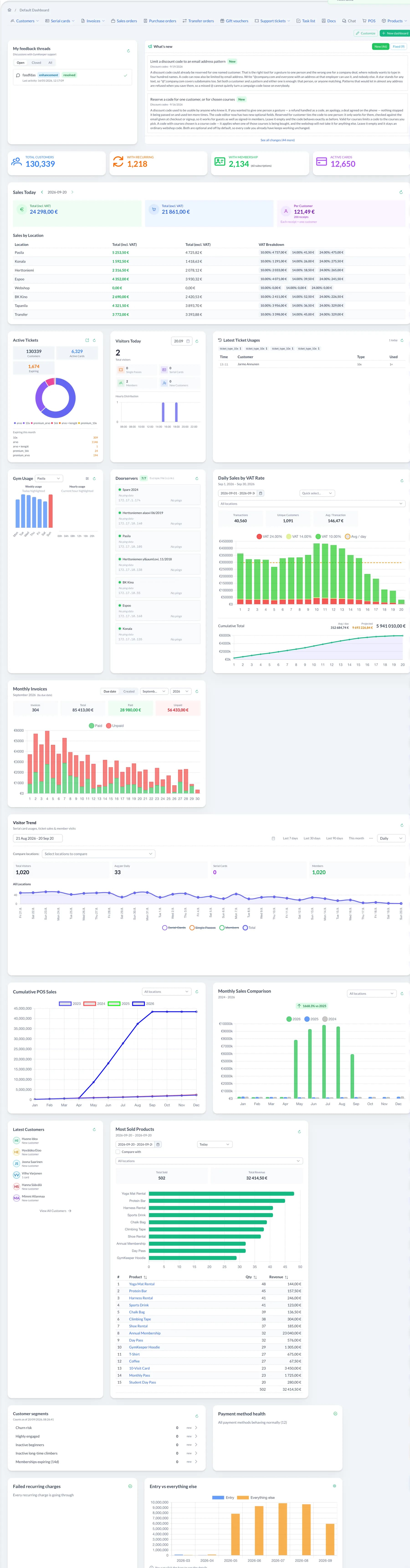Go to previous day in Sales Today
Image resolution: width=410 pixels, height=1568 pixels.
point(42,192)
